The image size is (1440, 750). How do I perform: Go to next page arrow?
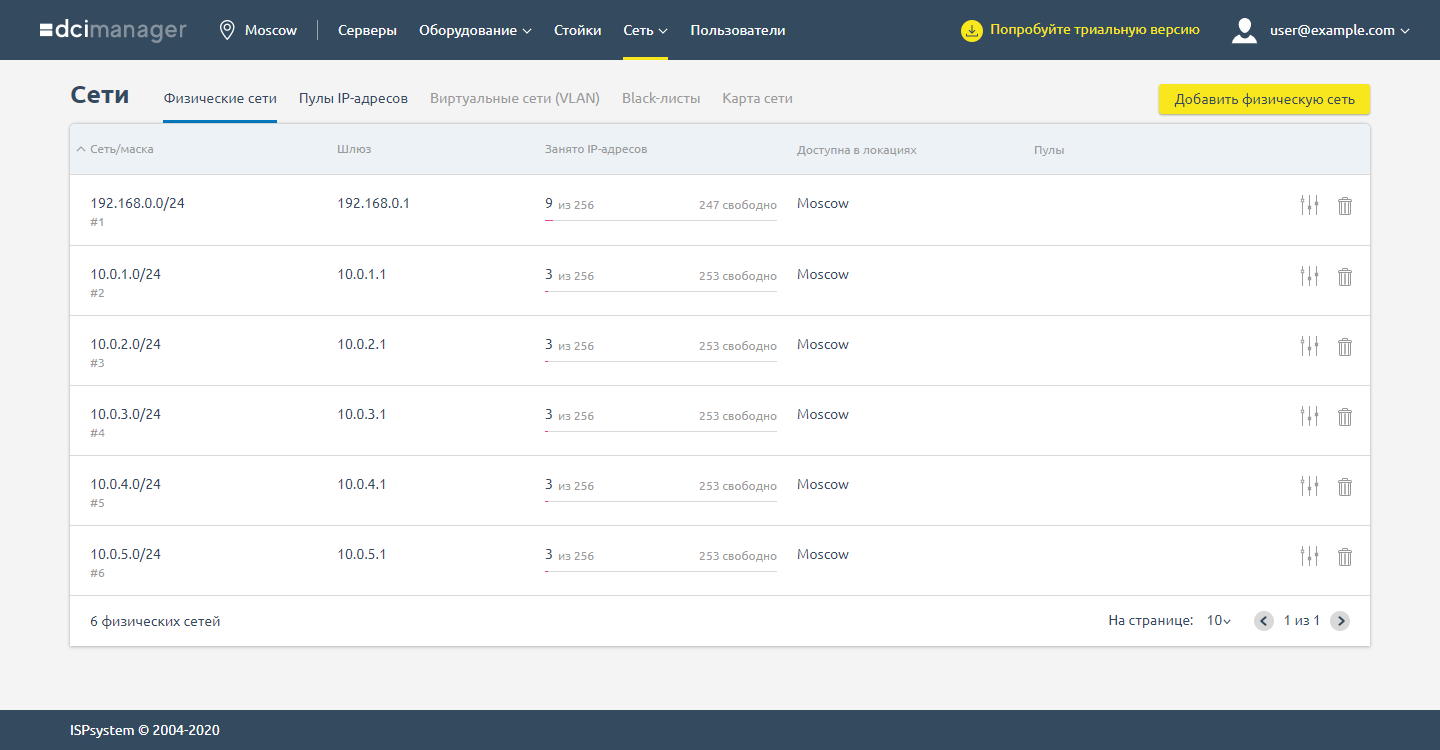point(1340,621)
